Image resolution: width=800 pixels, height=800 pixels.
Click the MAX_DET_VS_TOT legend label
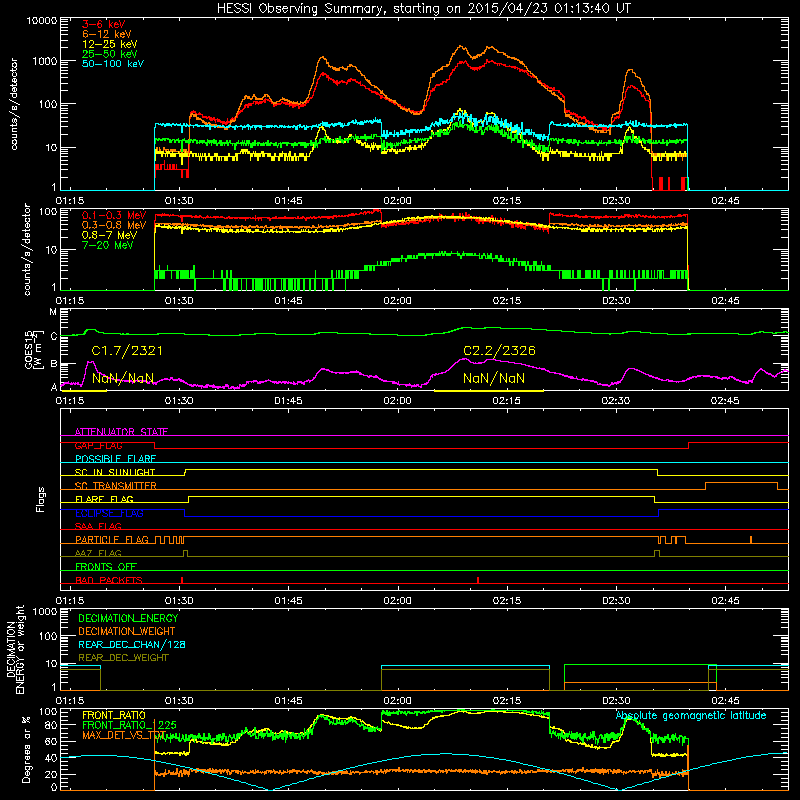[124, 735]
